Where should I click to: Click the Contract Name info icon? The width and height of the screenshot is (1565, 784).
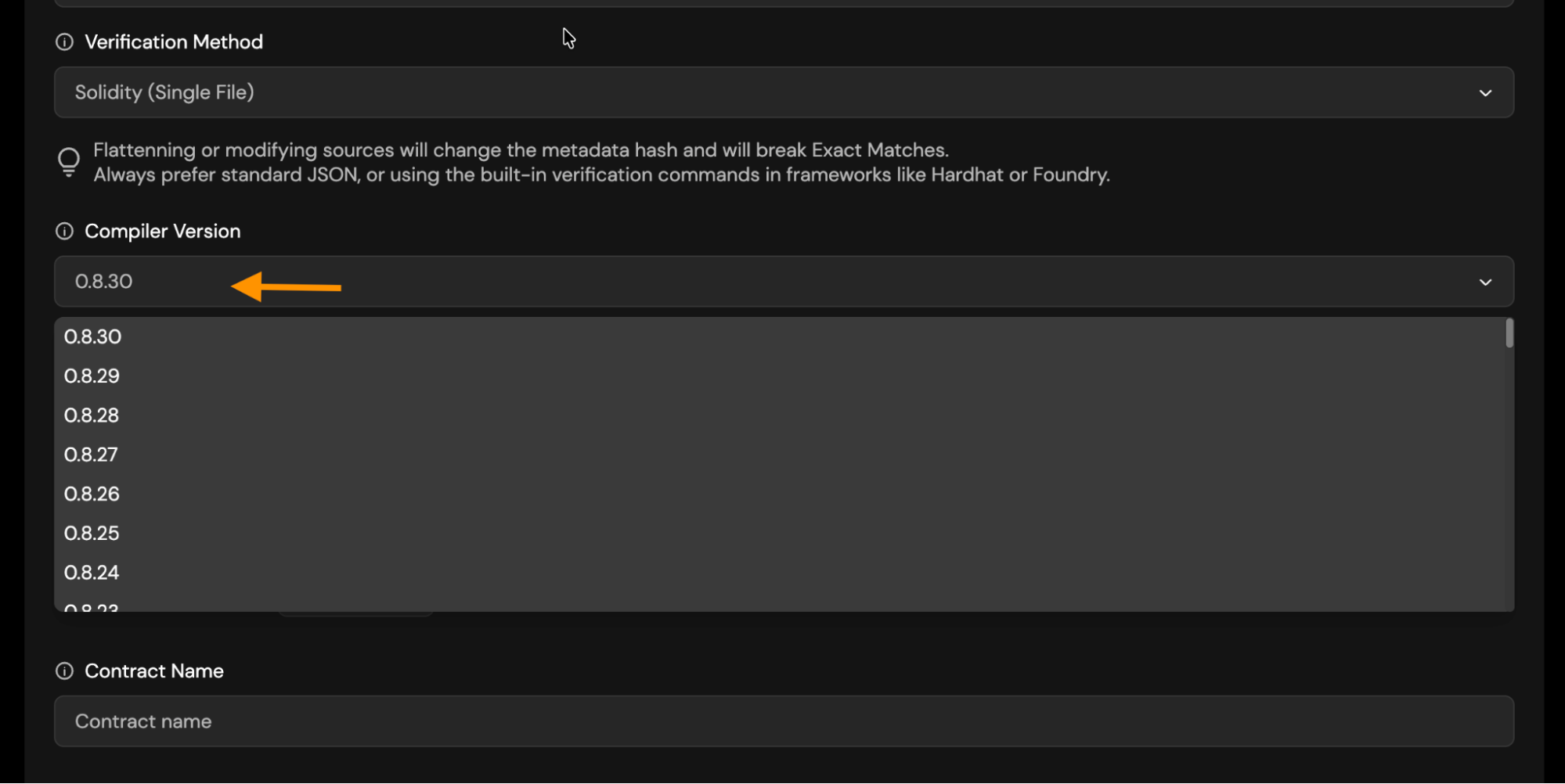(64, 671)
